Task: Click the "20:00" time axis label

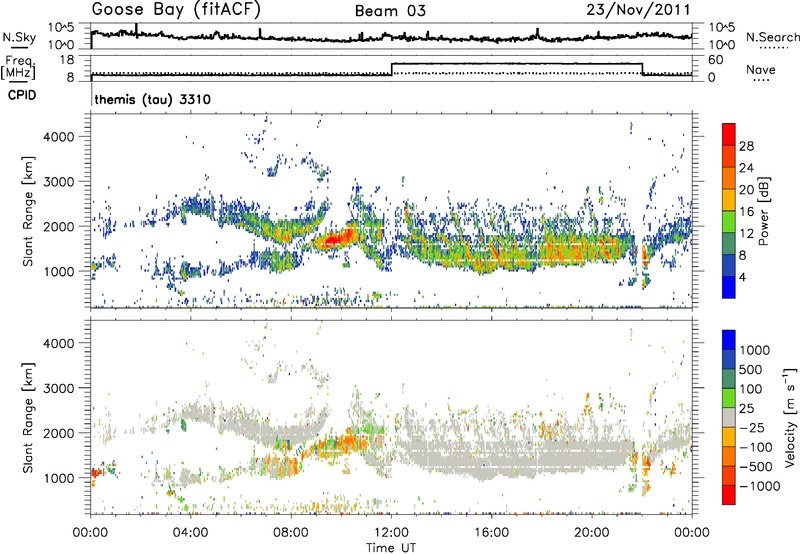Action: click(x=591, y=533)
